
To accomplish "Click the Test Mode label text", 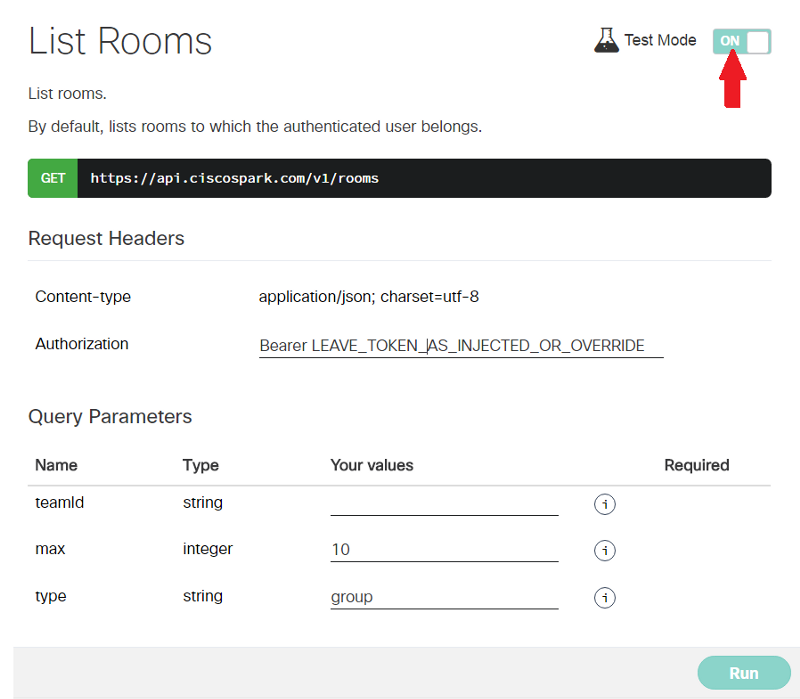I will coord(660,40).
